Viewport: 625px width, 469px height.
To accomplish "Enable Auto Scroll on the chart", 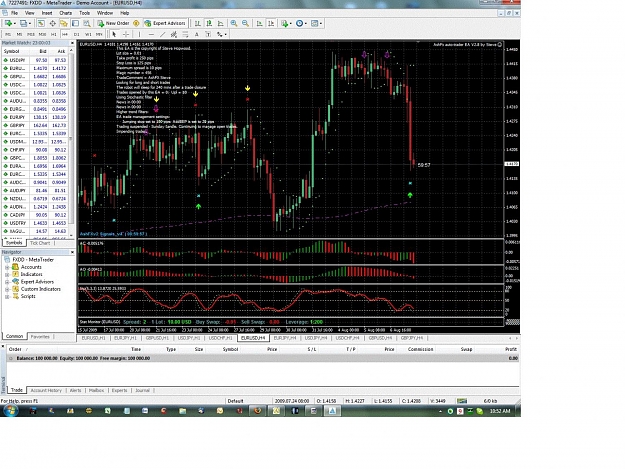I will pyautogui.click(x=259, y=24).
